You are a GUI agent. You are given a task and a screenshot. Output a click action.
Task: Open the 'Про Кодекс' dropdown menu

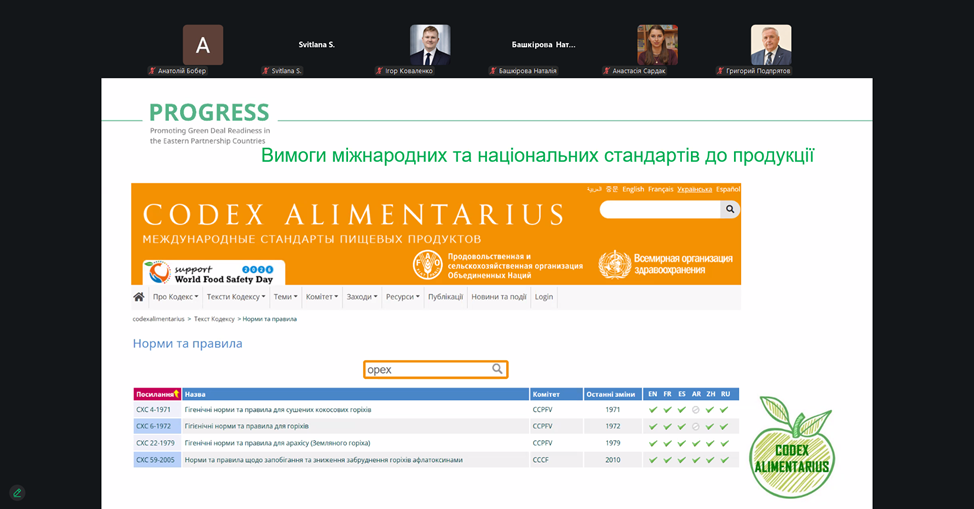click(175, 297)
